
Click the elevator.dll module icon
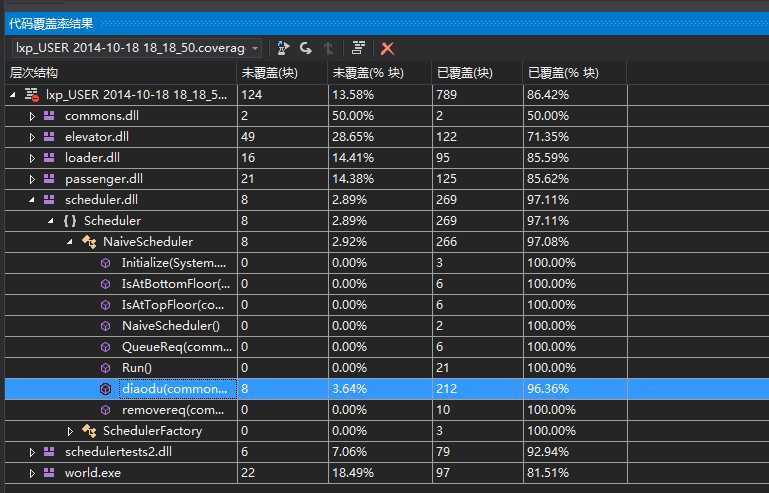point(49,137)
